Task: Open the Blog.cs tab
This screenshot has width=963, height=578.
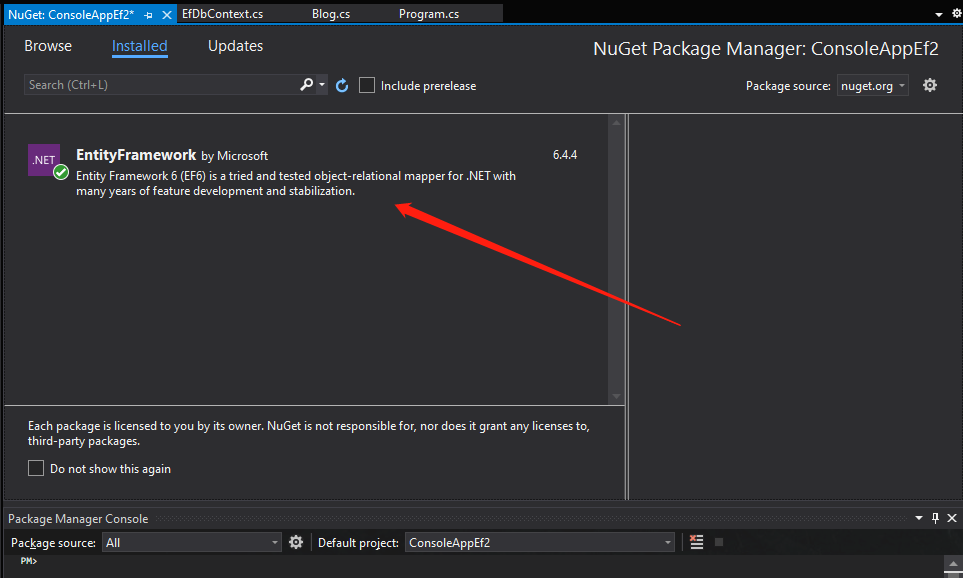Action: 330,14
